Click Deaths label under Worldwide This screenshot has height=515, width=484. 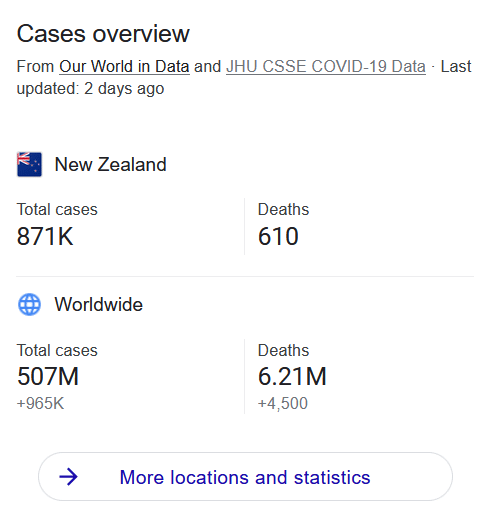(x=283, y=351)
